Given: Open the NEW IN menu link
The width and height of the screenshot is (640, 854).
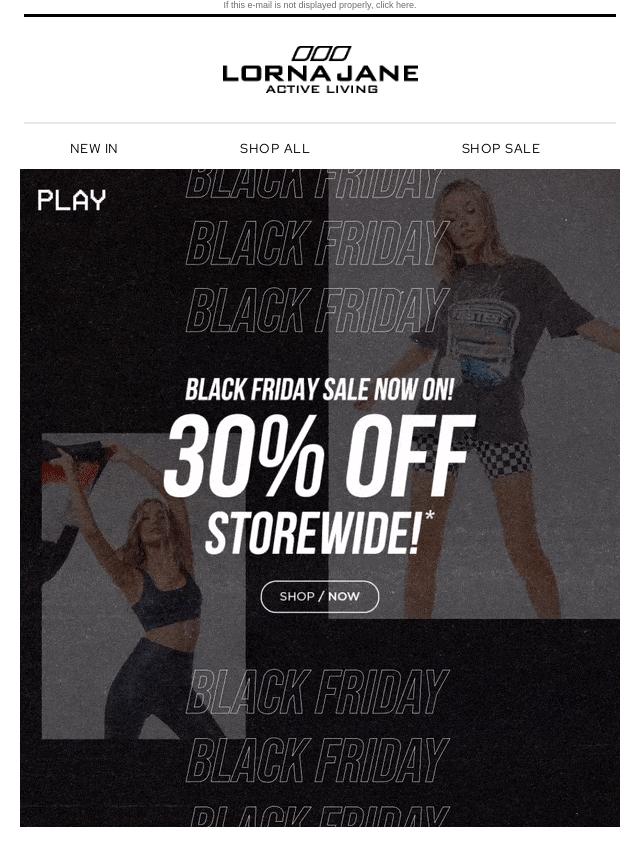Looking at the screenshot, I should click(x=94, y=149).
